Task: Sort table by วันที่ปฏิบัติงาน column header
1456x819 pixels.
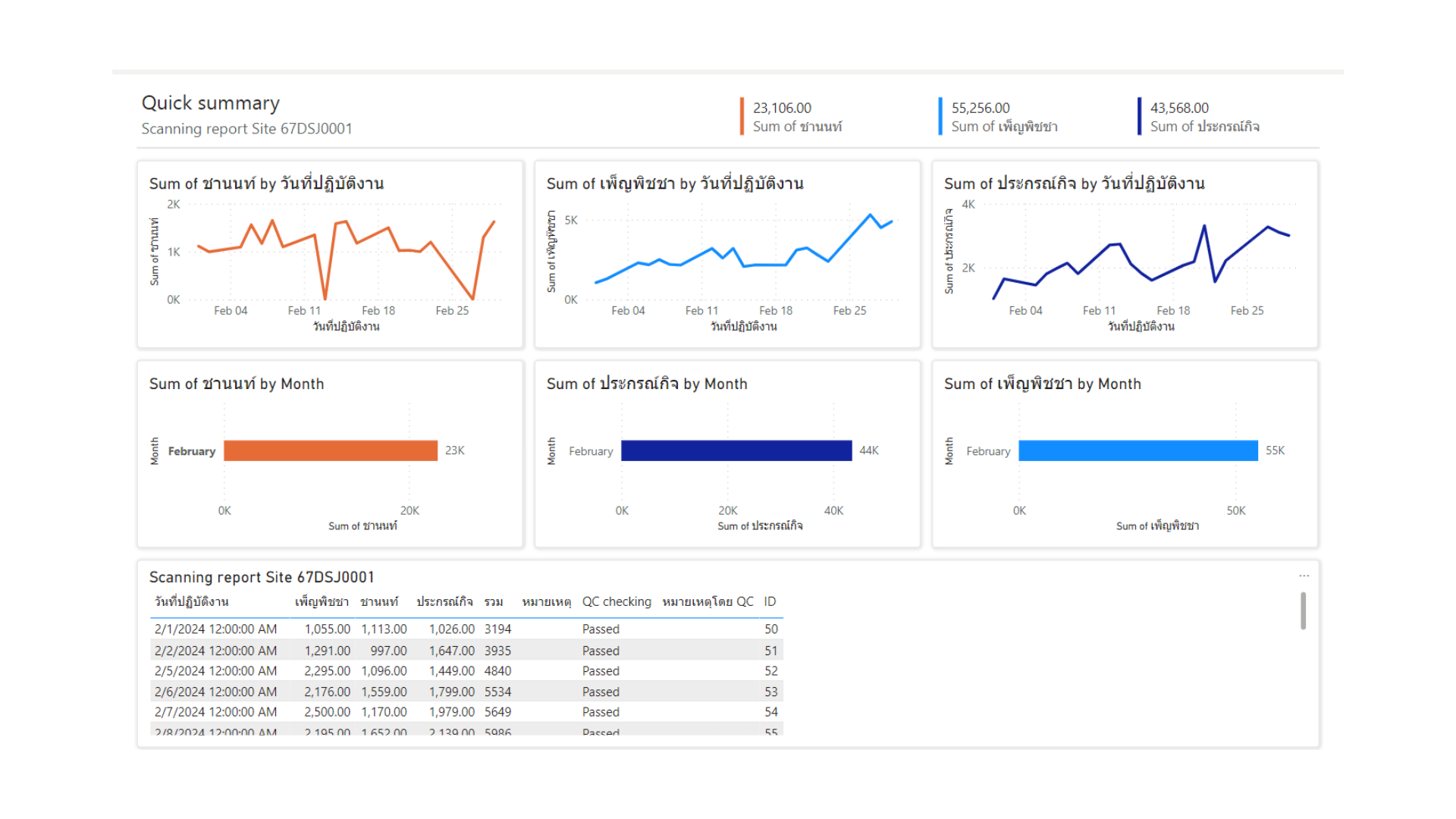Action: pos(192,601)
